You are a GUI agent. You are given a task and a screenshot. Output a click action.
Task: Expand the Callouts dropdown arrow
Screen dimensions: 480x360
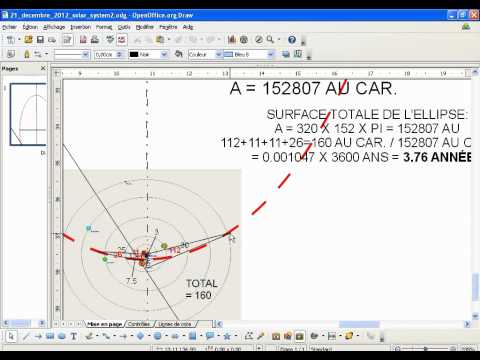click(x=218, y=336)
